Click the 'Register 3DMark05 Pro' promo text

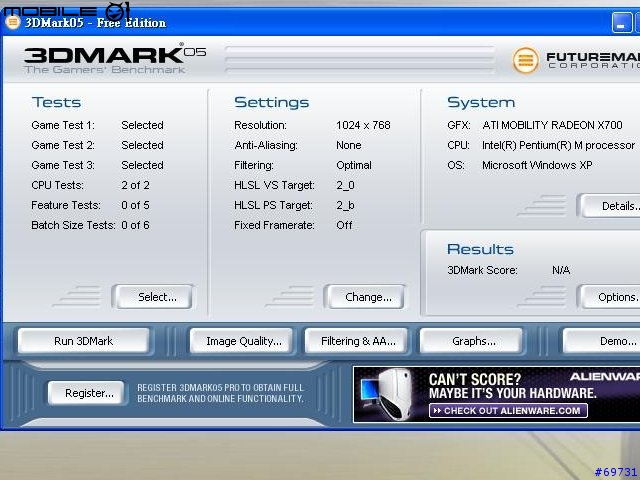[220, 393]
